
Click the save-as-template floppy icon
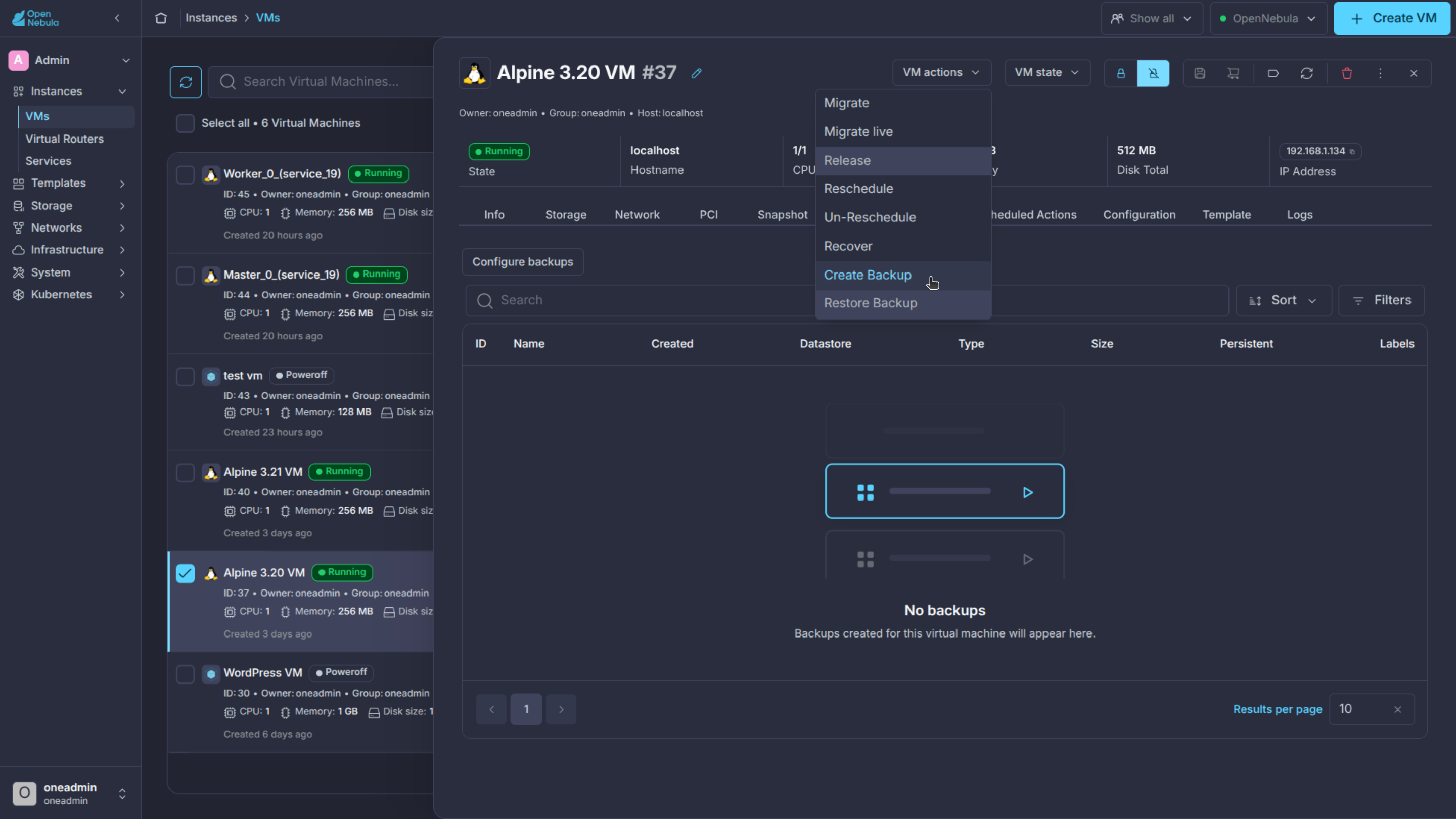coord(1199,73)
